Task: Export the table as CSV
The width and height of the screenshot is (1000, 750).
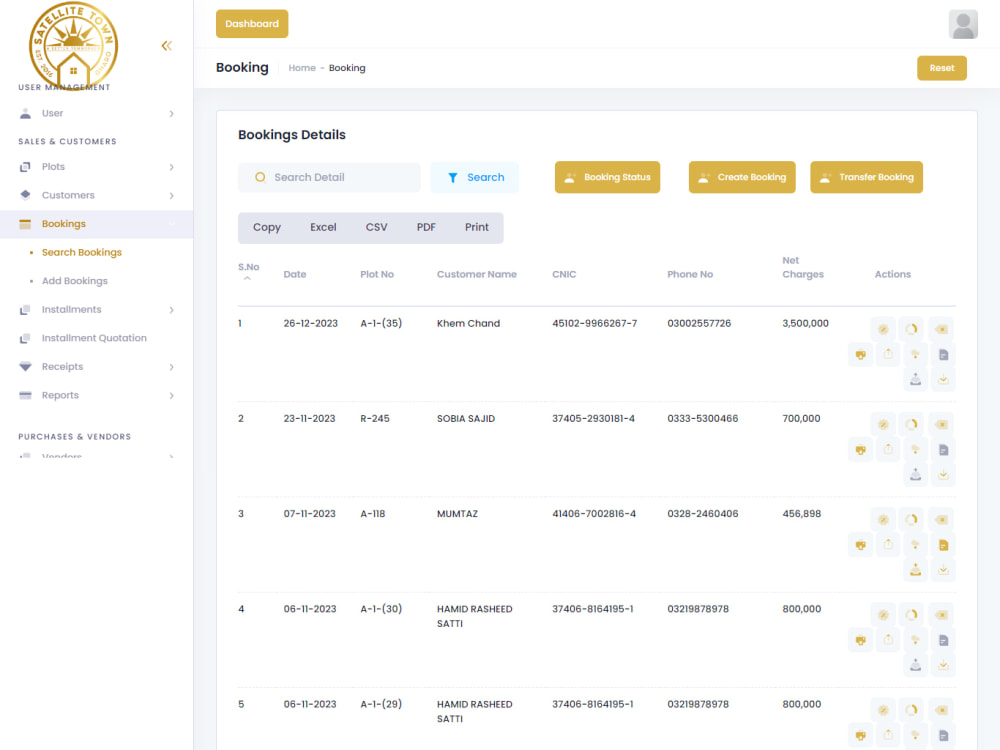Action: point(376,228)
